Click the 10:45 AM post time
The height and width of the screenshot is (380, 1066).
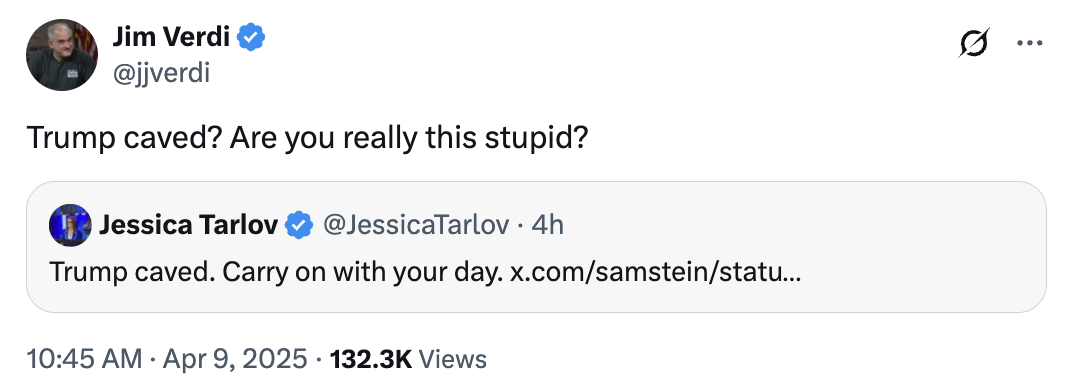pos(84,358)
